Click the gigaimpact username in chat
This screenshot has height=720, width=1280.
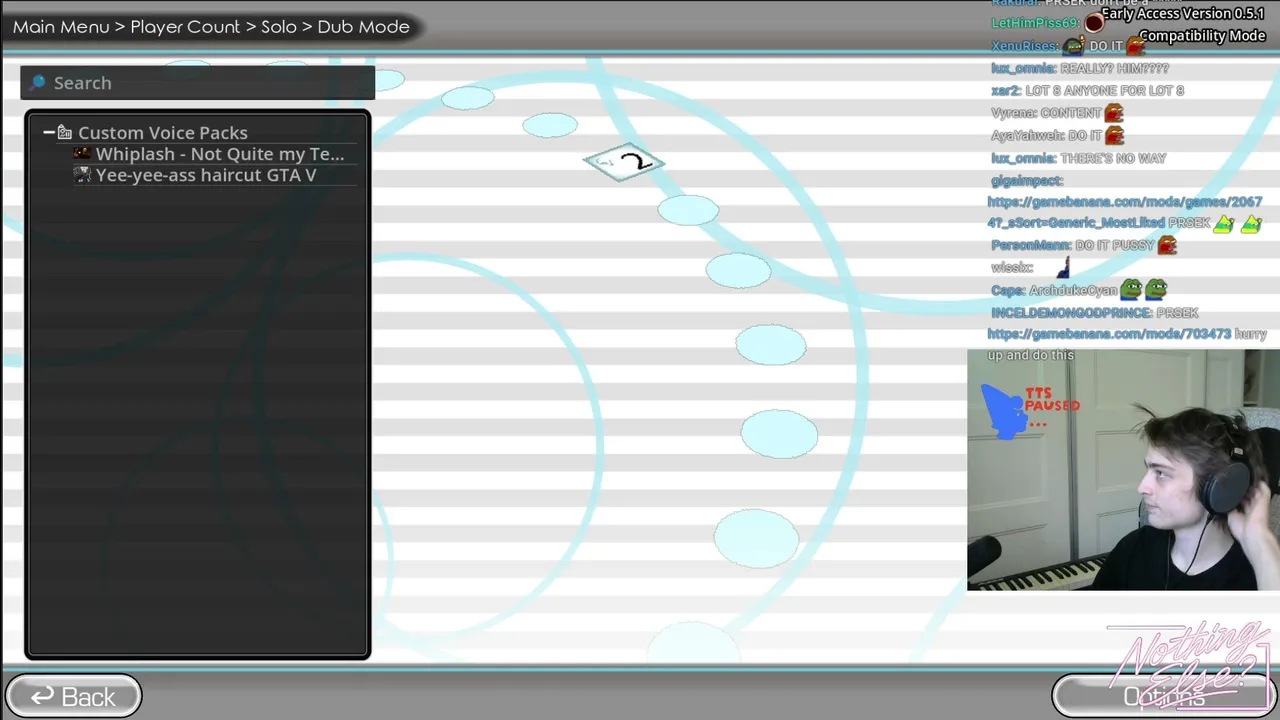(x=1026, y=181)
